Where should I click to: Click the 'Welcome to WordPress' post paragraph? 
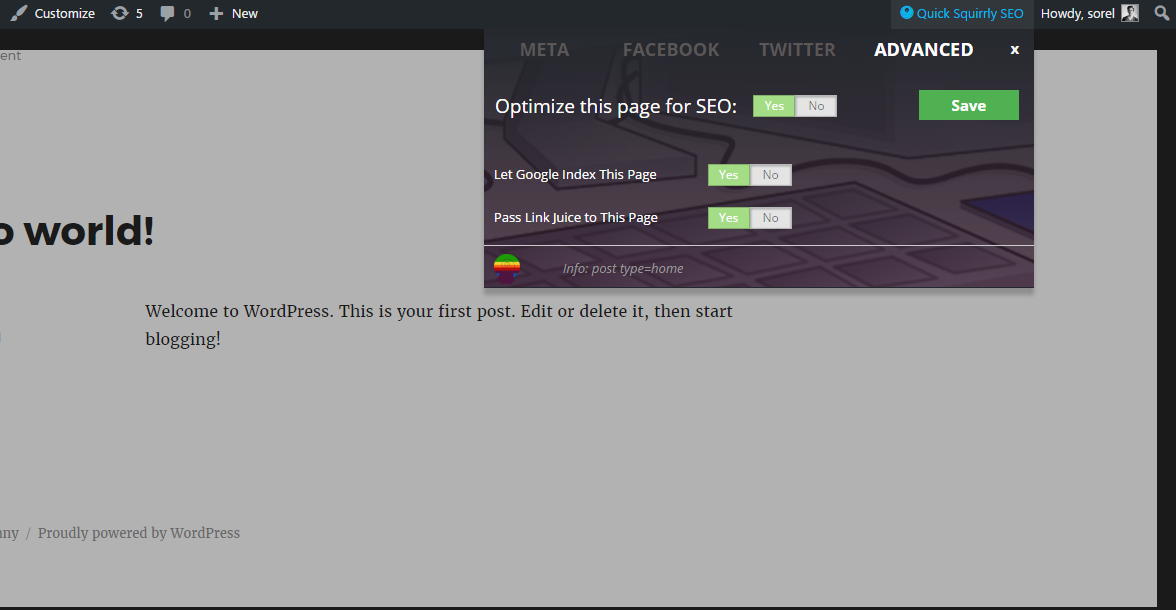pyautogui.click(x=439, y=325)
